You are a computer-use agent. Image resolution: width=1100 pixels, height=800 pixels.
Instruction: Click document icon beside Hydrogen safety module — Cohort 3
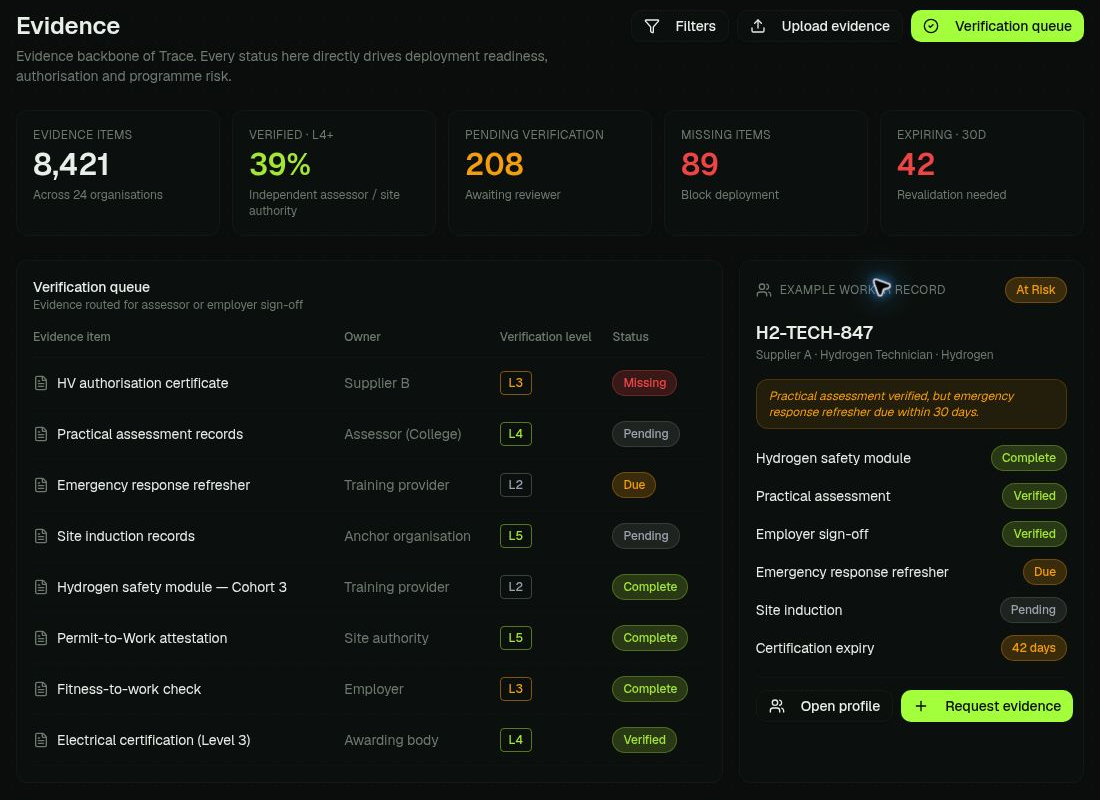click(x=41, y=587)
